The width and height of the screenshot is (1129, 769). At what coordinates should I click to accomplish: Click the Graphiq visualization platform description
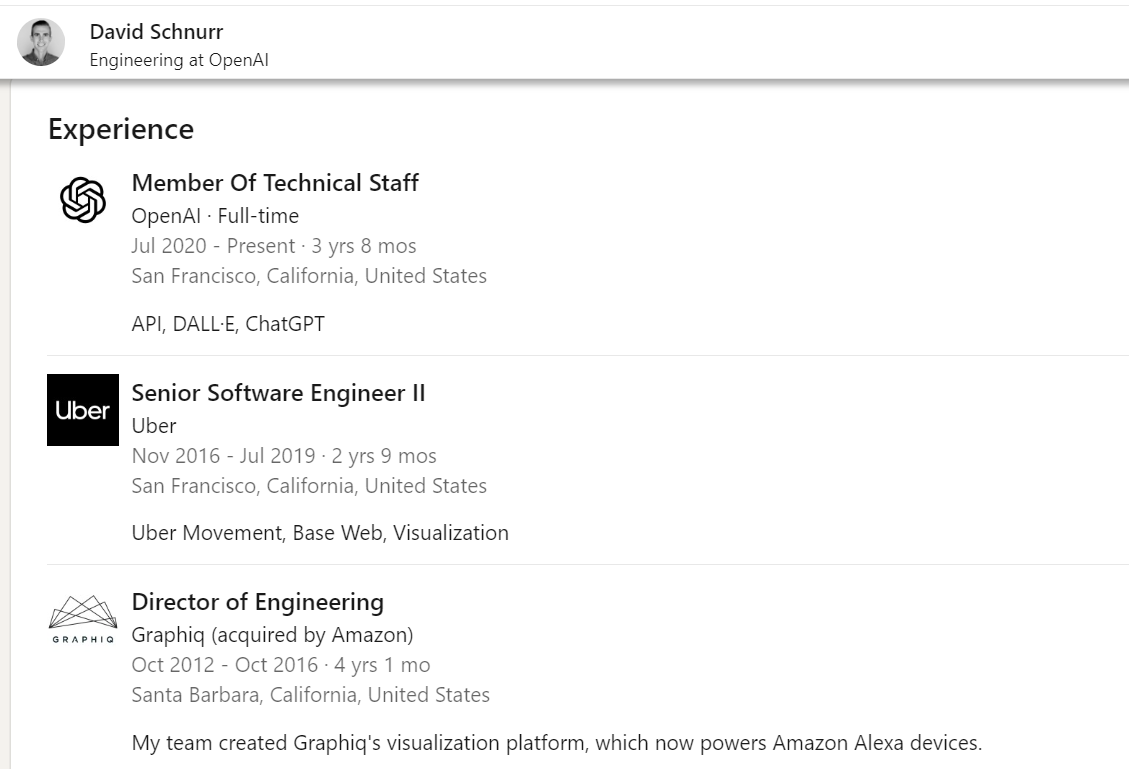[x=557, y=743]
